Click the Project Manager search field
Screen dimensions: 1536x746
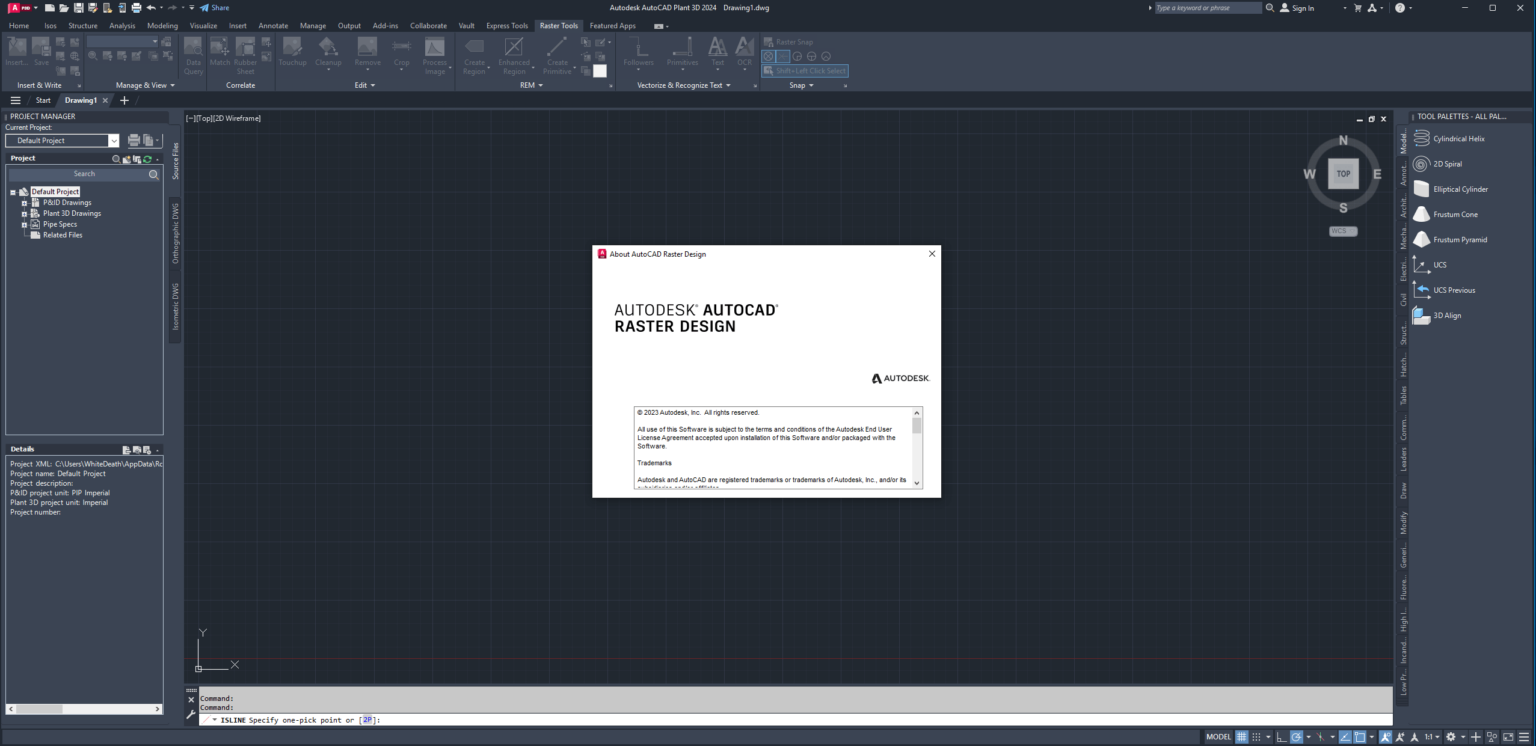(x=84, y=174)
